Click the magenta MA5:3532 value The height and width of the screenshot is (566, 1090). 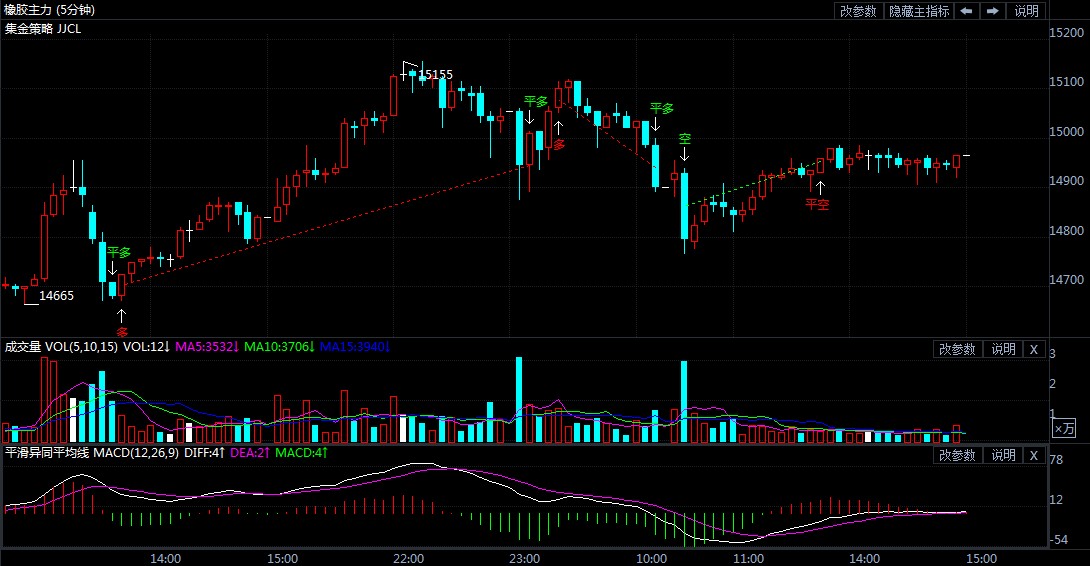pyautogui.click(x=207, y=346)
